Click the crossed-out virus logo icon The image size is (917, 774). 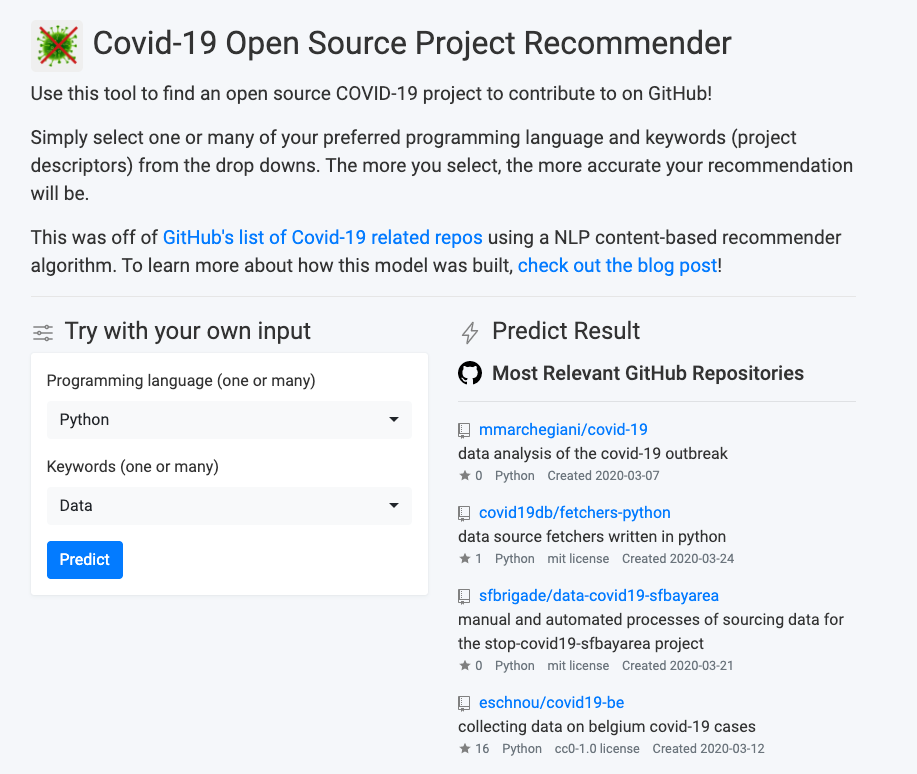click(57, 46)
